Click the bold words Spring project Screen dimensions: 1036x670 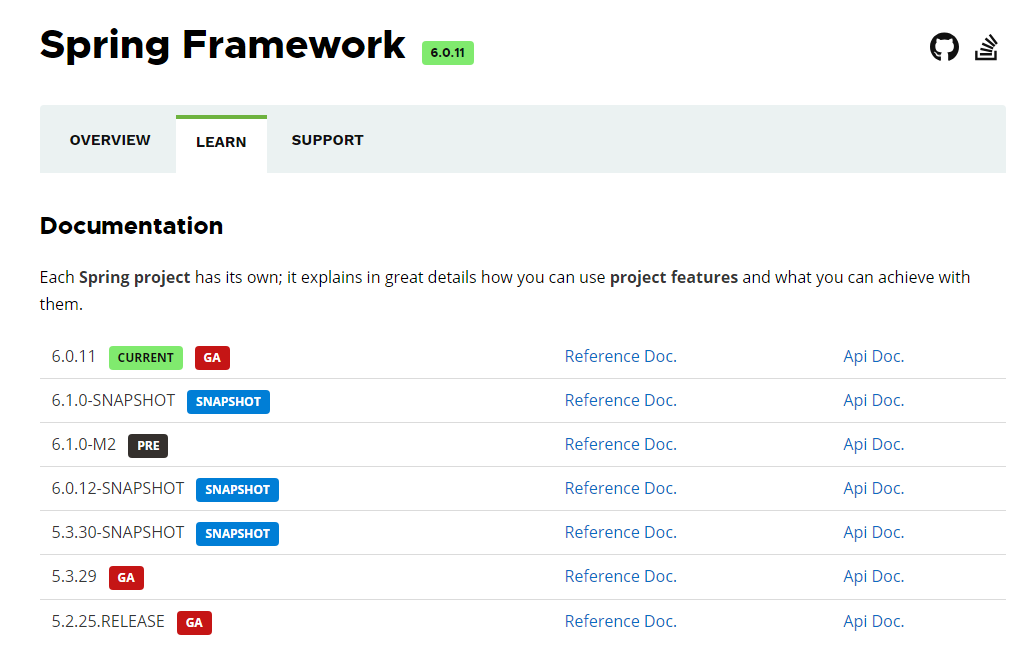click(x=135, y=278)
